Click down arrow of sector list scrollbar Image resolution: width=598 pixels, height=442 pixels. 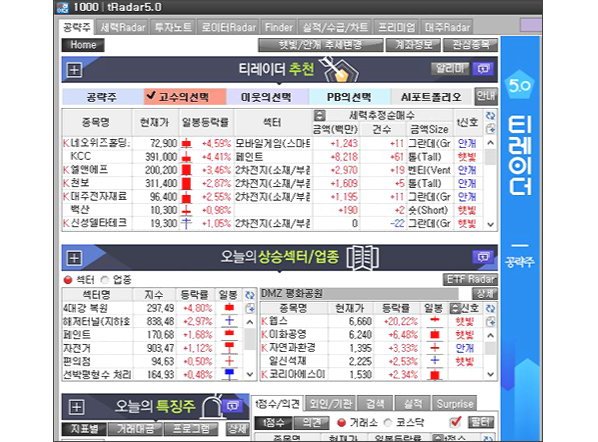click(x=250, y=374)
